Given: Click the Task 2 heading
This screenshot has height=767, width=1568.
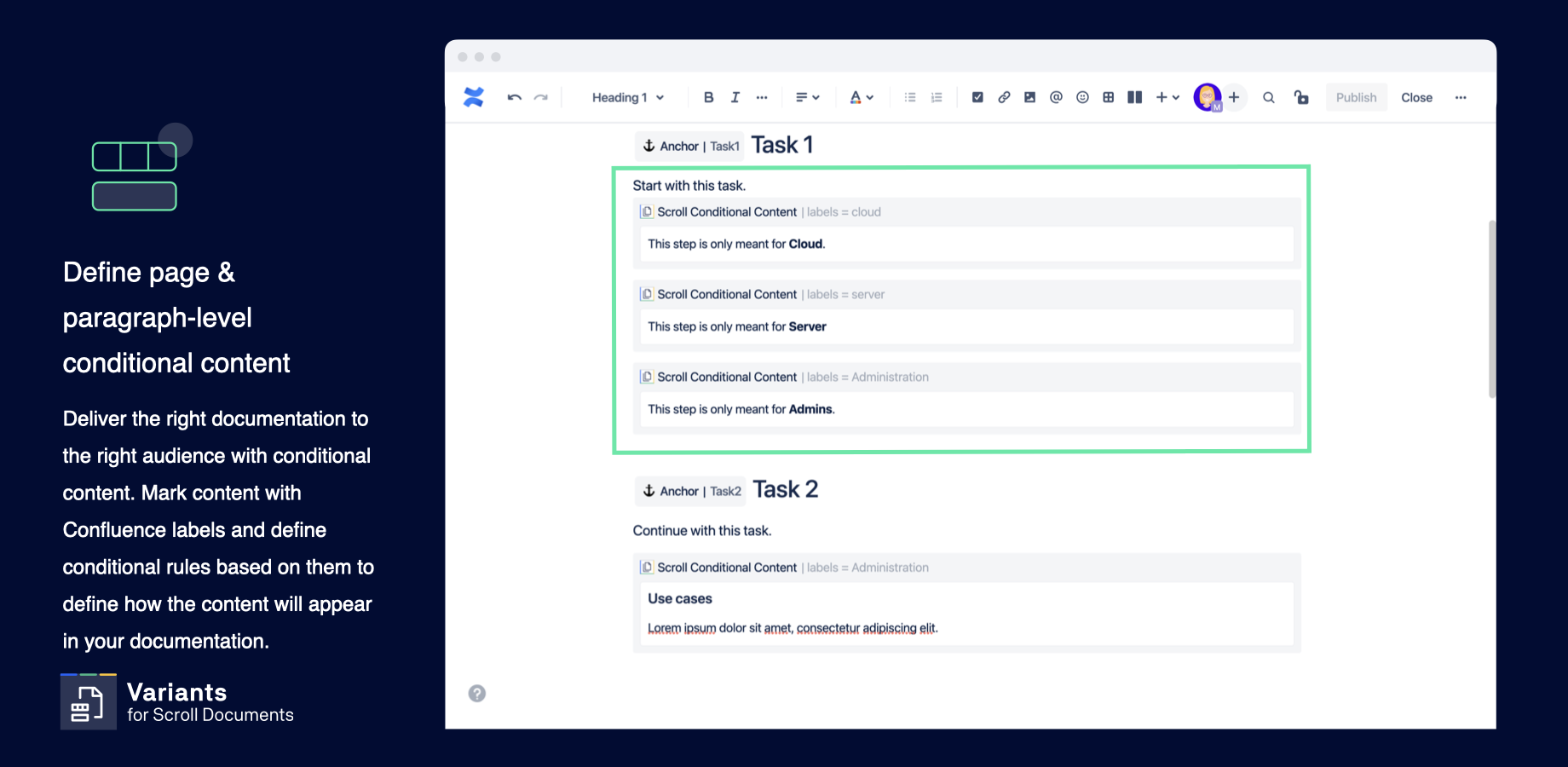Looking at the screenshot, I should coord(786,489).
